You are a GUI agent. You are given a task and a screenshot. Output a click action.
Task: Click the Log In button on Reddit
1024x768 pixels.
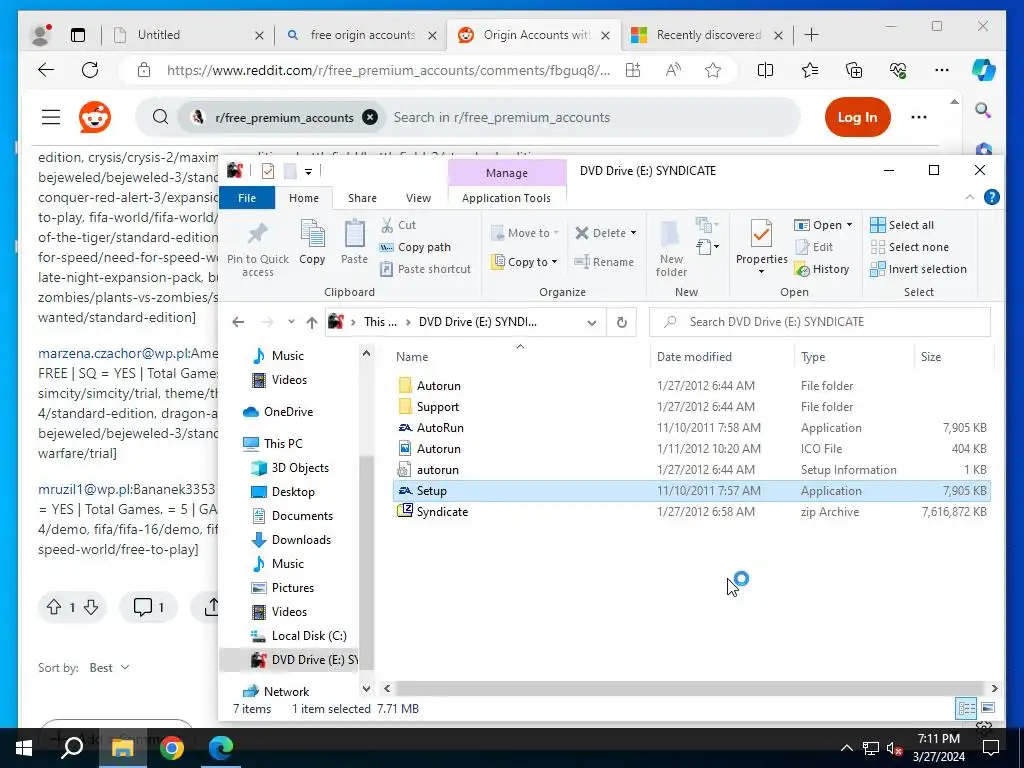click(857, 118)
